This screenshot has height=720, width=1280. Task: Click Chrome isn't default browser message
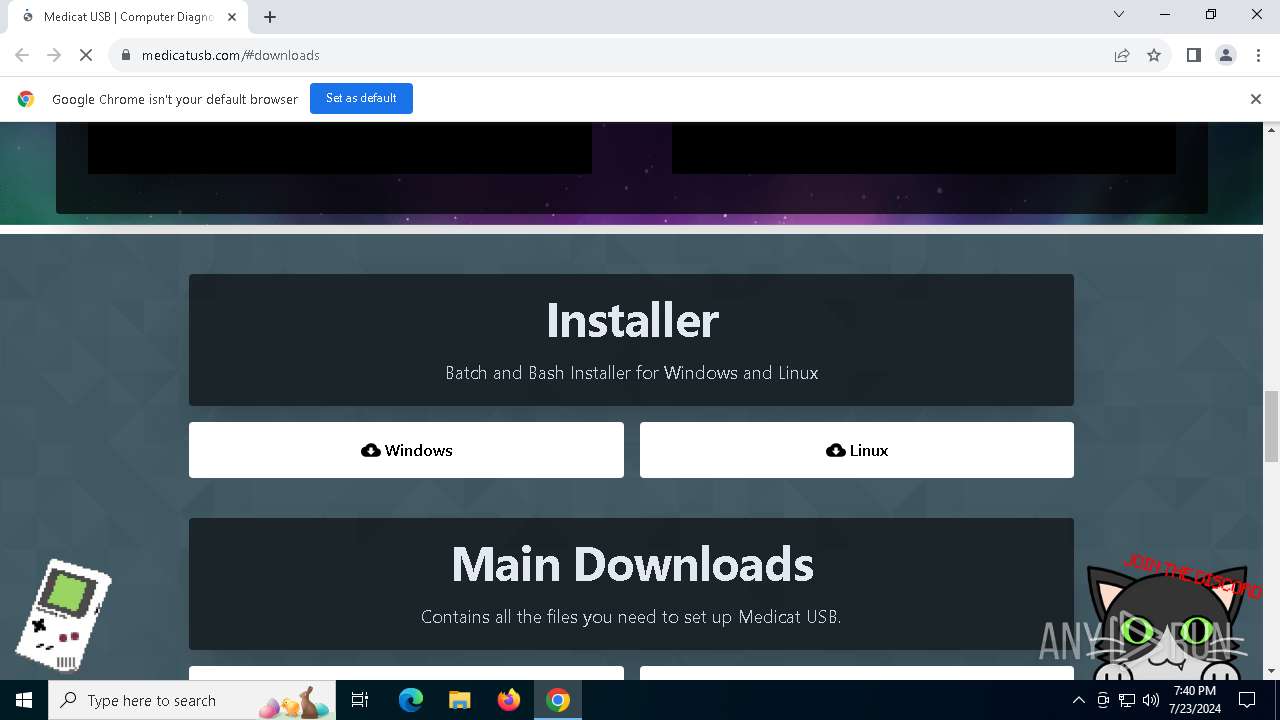(175, 99)
